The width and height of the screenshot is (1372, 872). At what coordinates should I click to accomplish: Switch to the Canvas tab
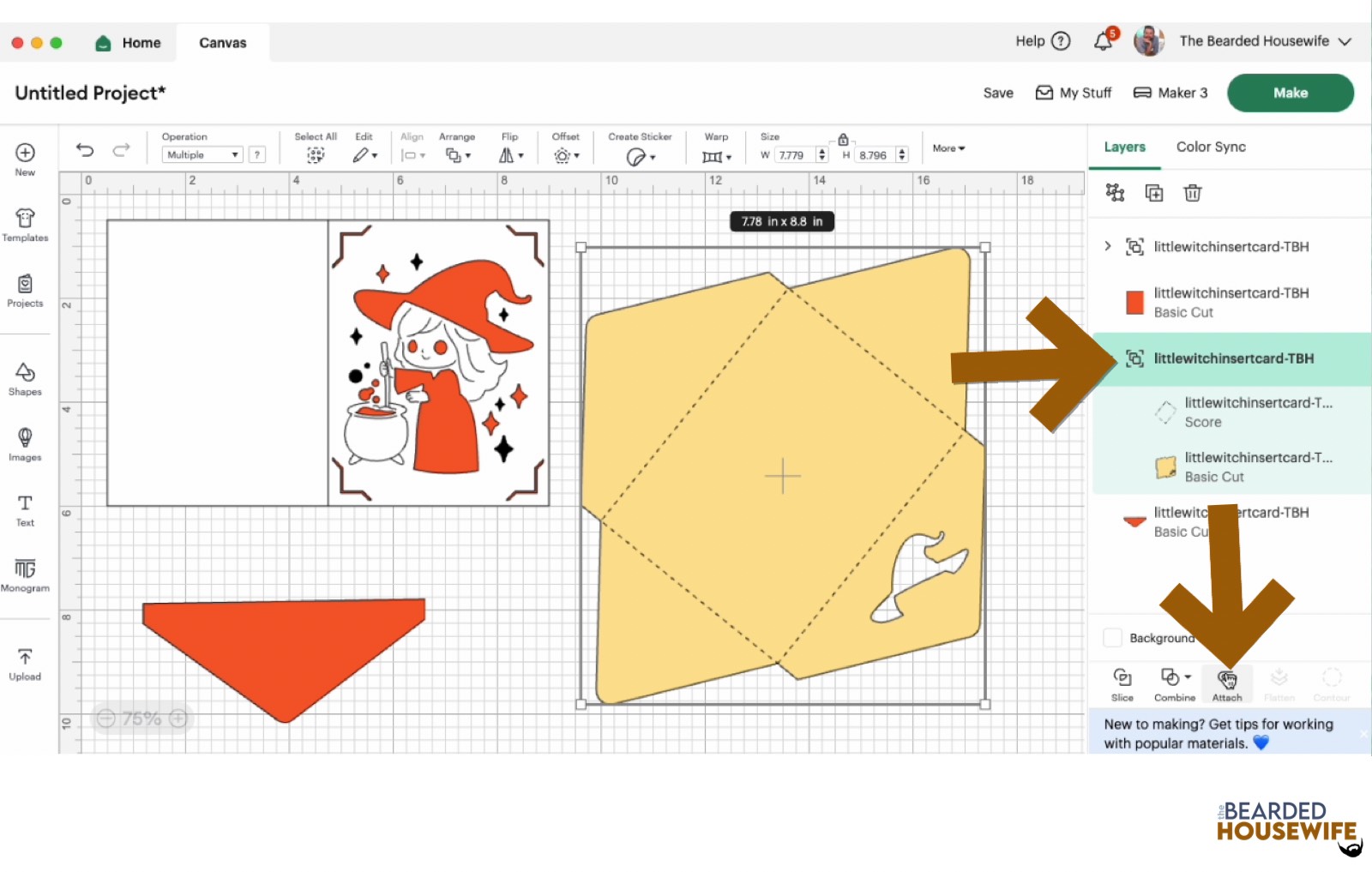pyautogui.click(x=223, y=43)
